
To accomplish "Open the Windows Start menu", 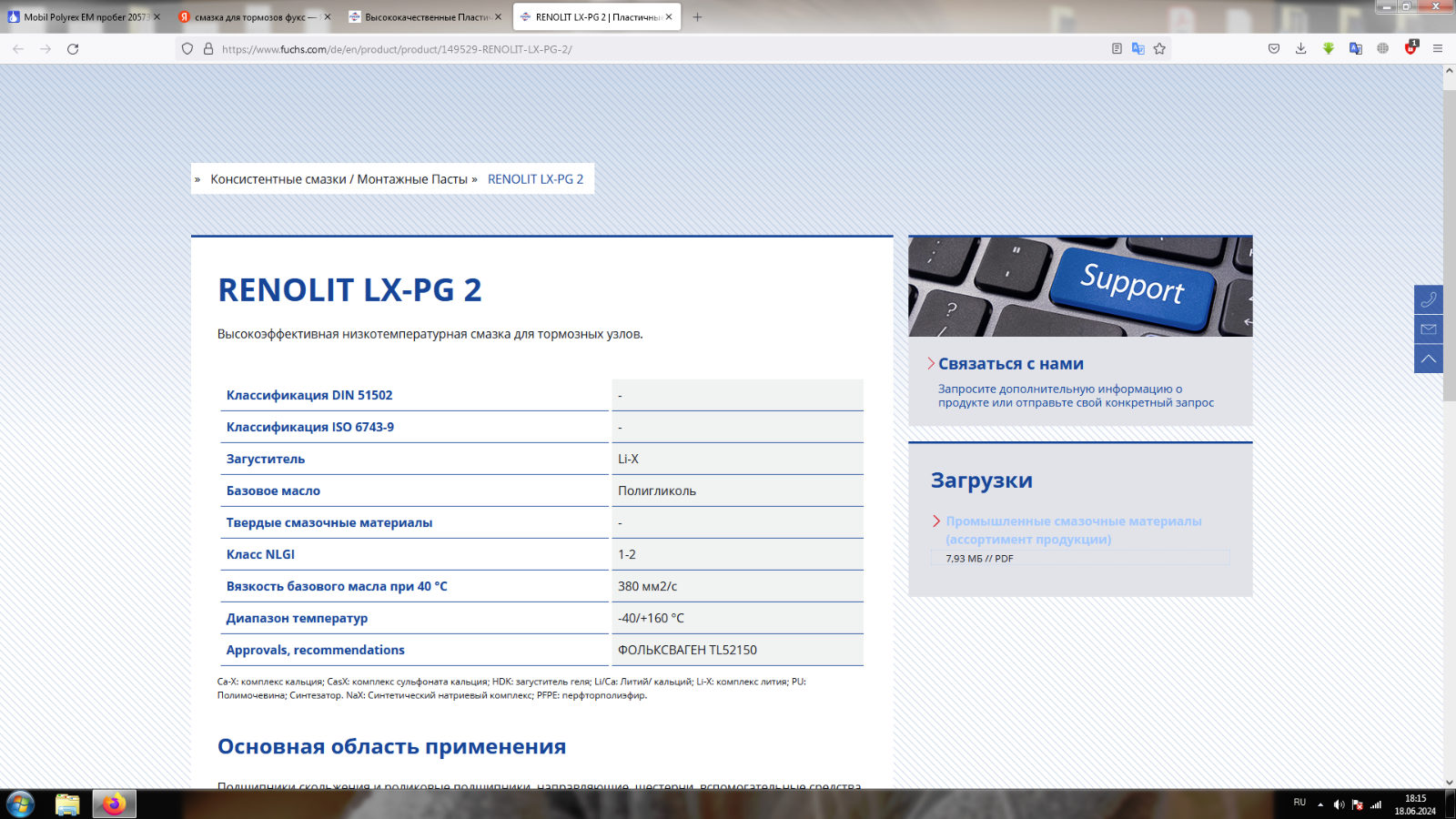I will click(x=20, y=804).
